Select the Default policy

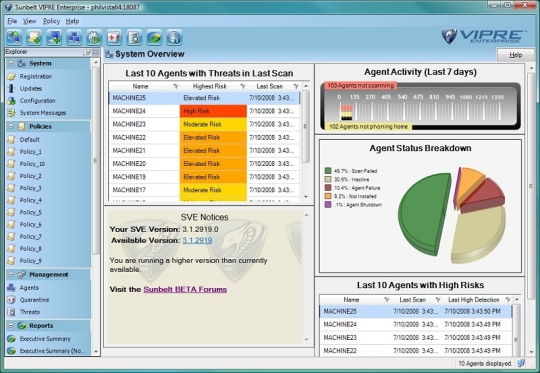[x=30, y=139]
